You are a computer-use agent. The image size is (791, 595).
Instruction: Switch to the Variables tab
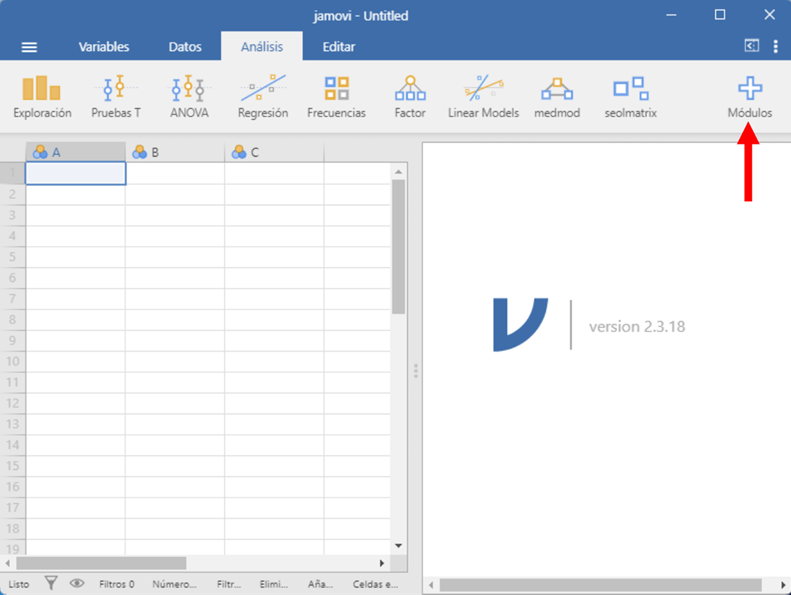point(104,47)
